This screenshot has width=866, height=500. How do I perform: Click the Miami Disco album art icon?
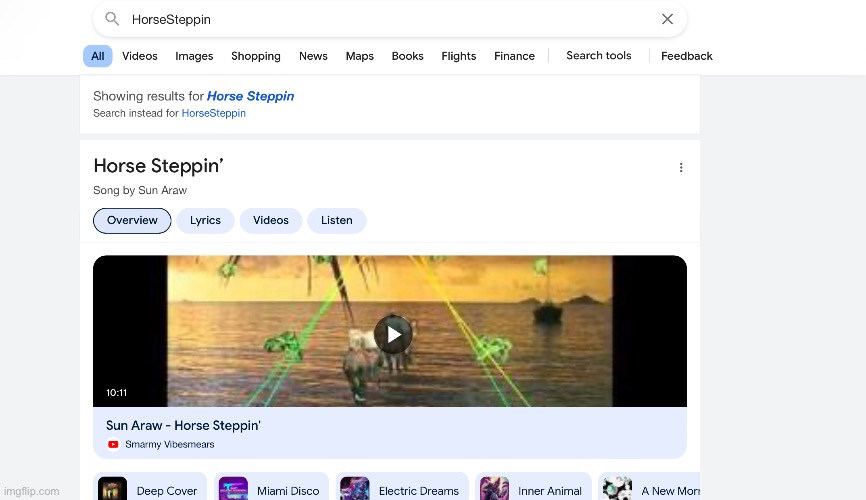pos(233,490)
